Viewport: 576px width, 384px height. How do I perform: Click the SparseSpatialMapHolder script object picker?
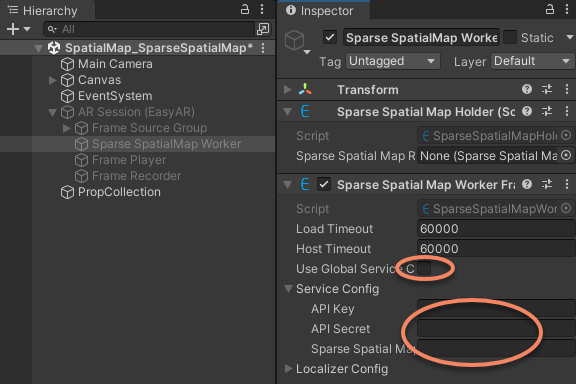pos(566,135)
